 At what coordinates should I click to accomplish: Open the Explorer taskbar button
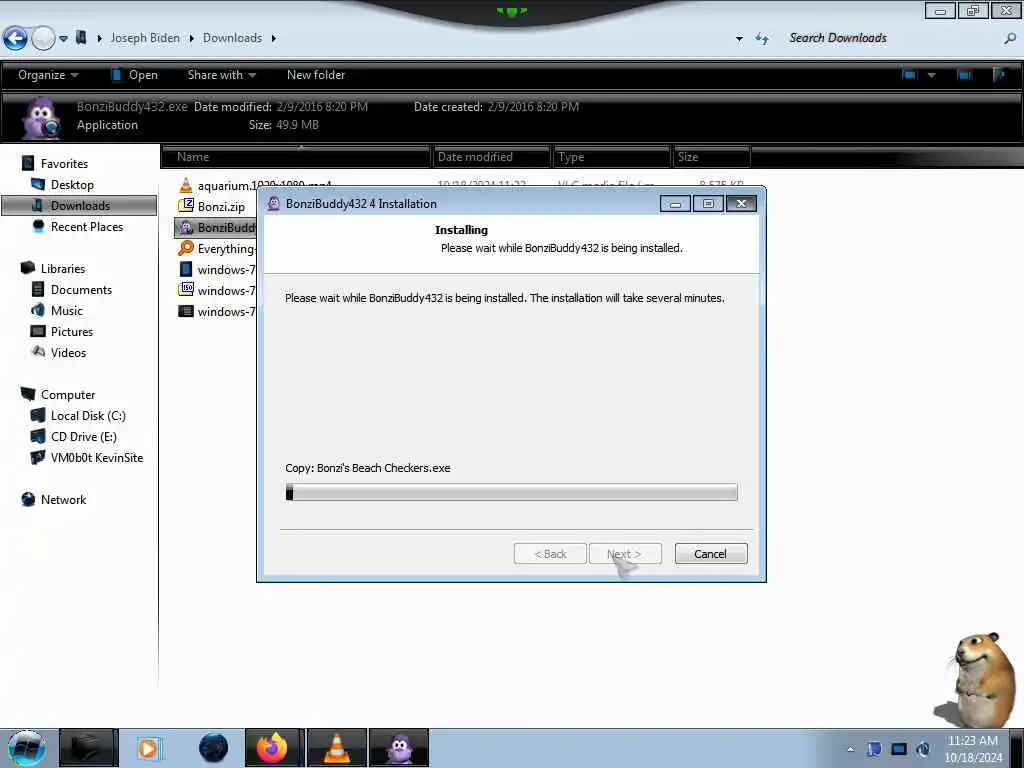click(89, 748)
